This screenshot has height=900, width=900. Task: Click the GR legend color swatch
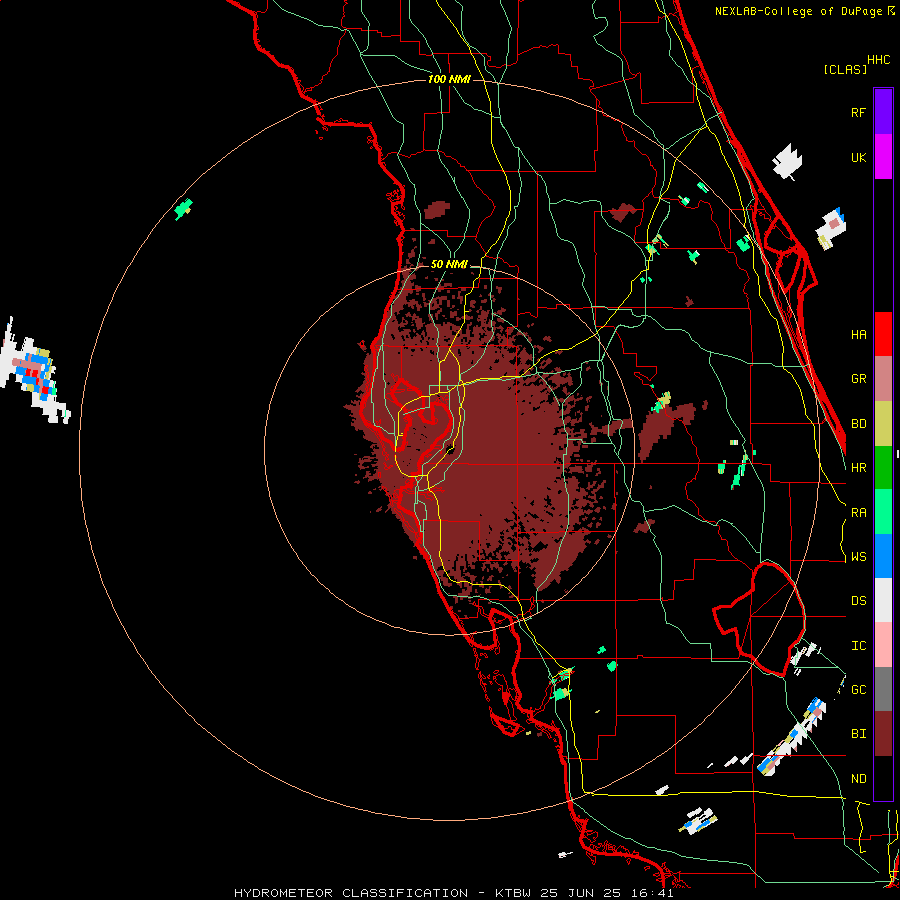click(883, 379)
